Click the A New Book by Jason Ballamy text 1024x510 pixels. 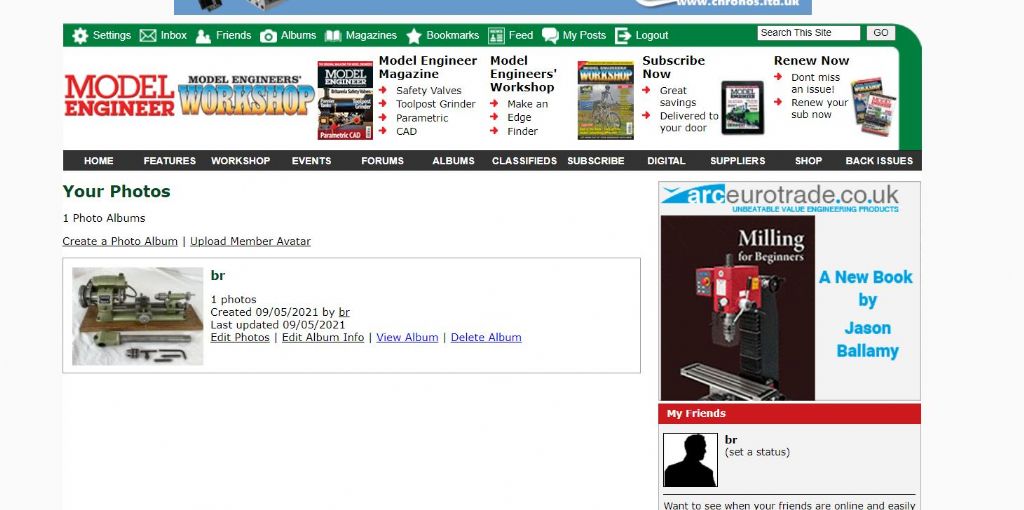pos(867,314)
